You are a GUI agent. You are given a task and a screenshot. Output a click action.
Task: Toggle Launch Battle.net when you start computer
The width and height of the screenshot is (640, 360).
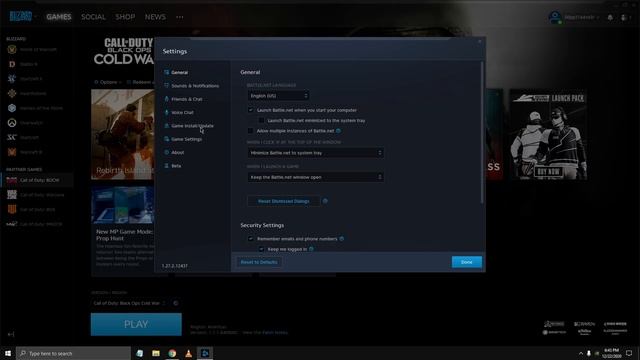[x=251, y=110]
